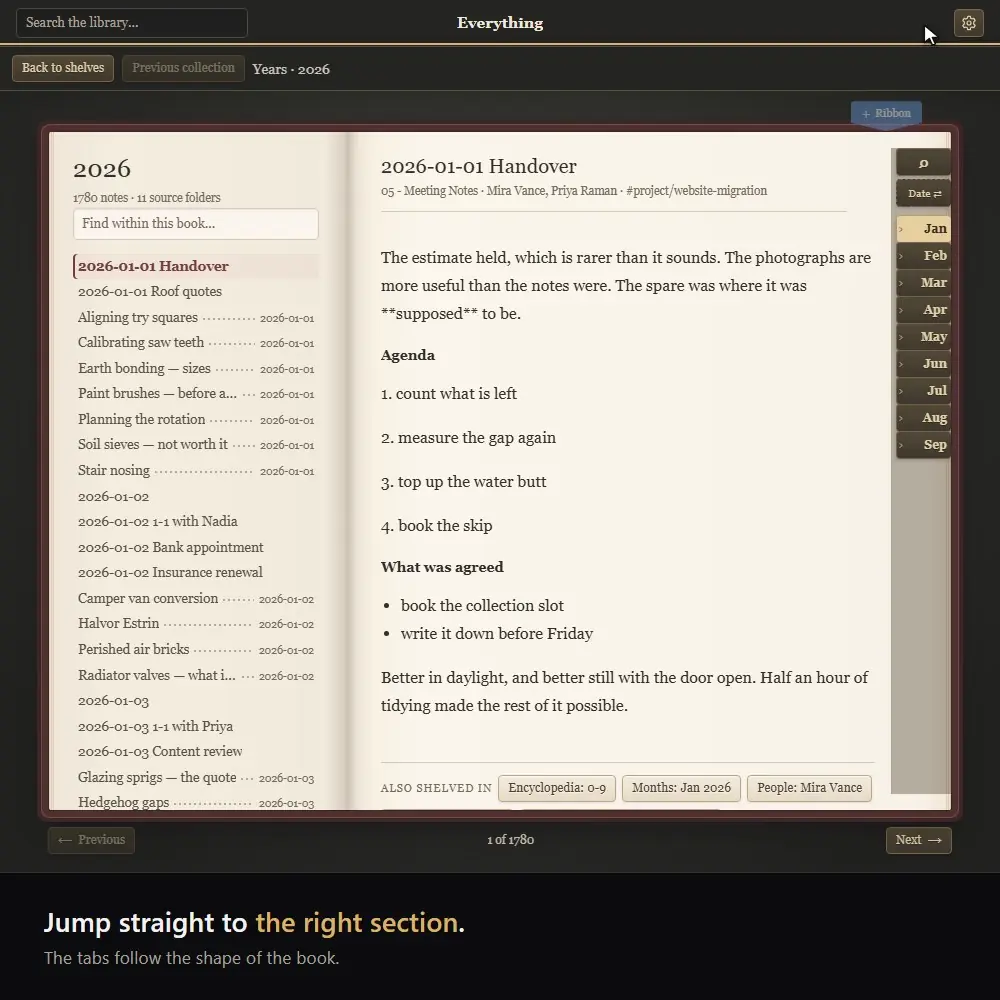This screenshot has width=1000, height=1000.
Task: Click Previous collection button
Action: coord(183,68)
